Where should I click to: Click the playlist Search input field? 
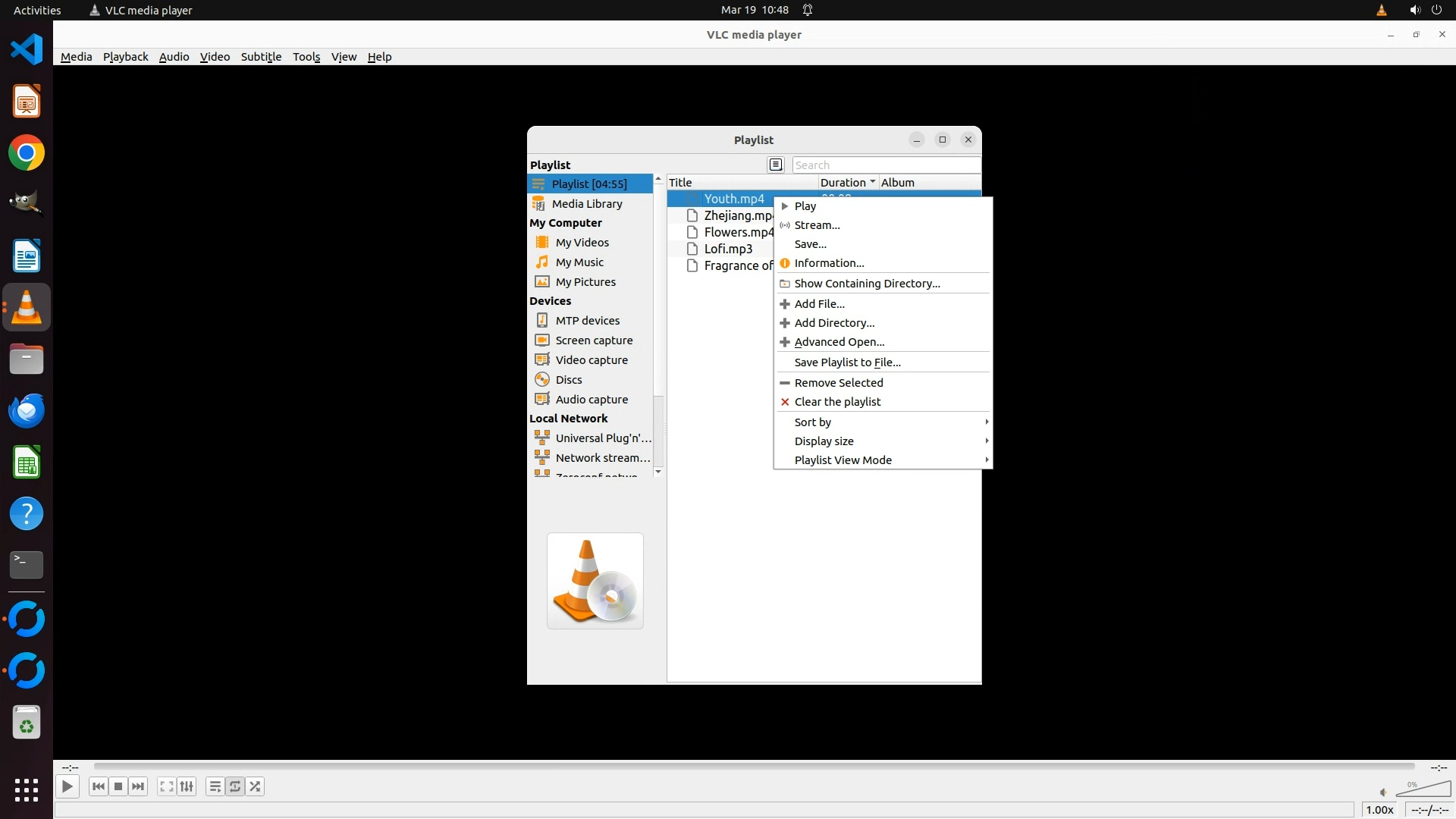(885, 165)
